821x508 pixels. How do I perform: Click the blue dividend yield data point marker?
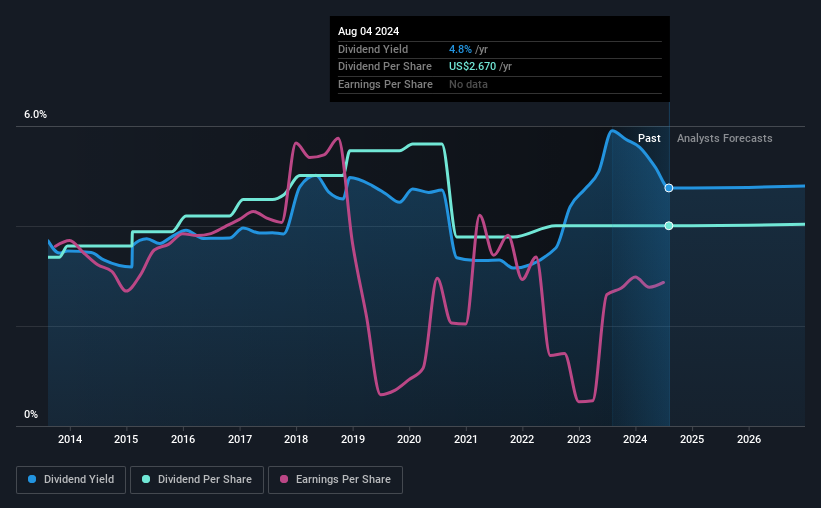pyautogui.click(x=669, y=188)
